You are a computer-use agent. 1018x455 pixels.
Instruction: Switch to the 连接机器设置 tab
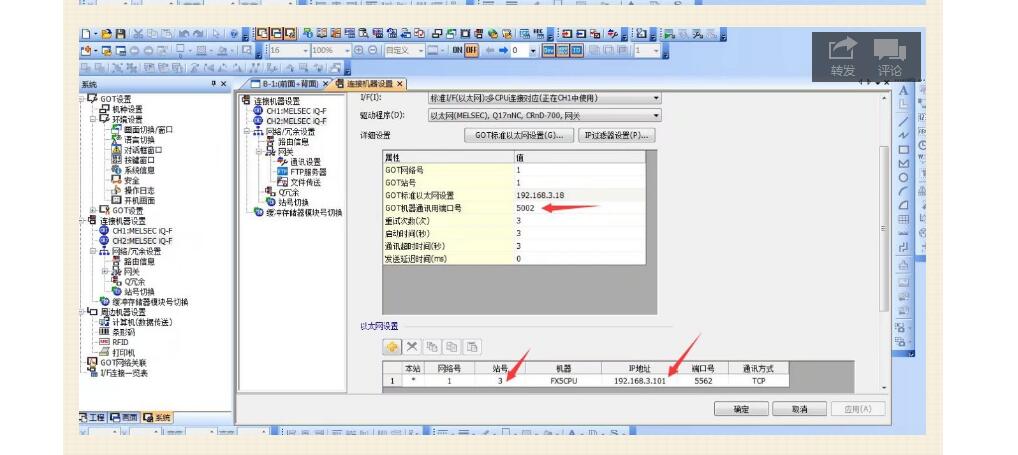point(370,84)
